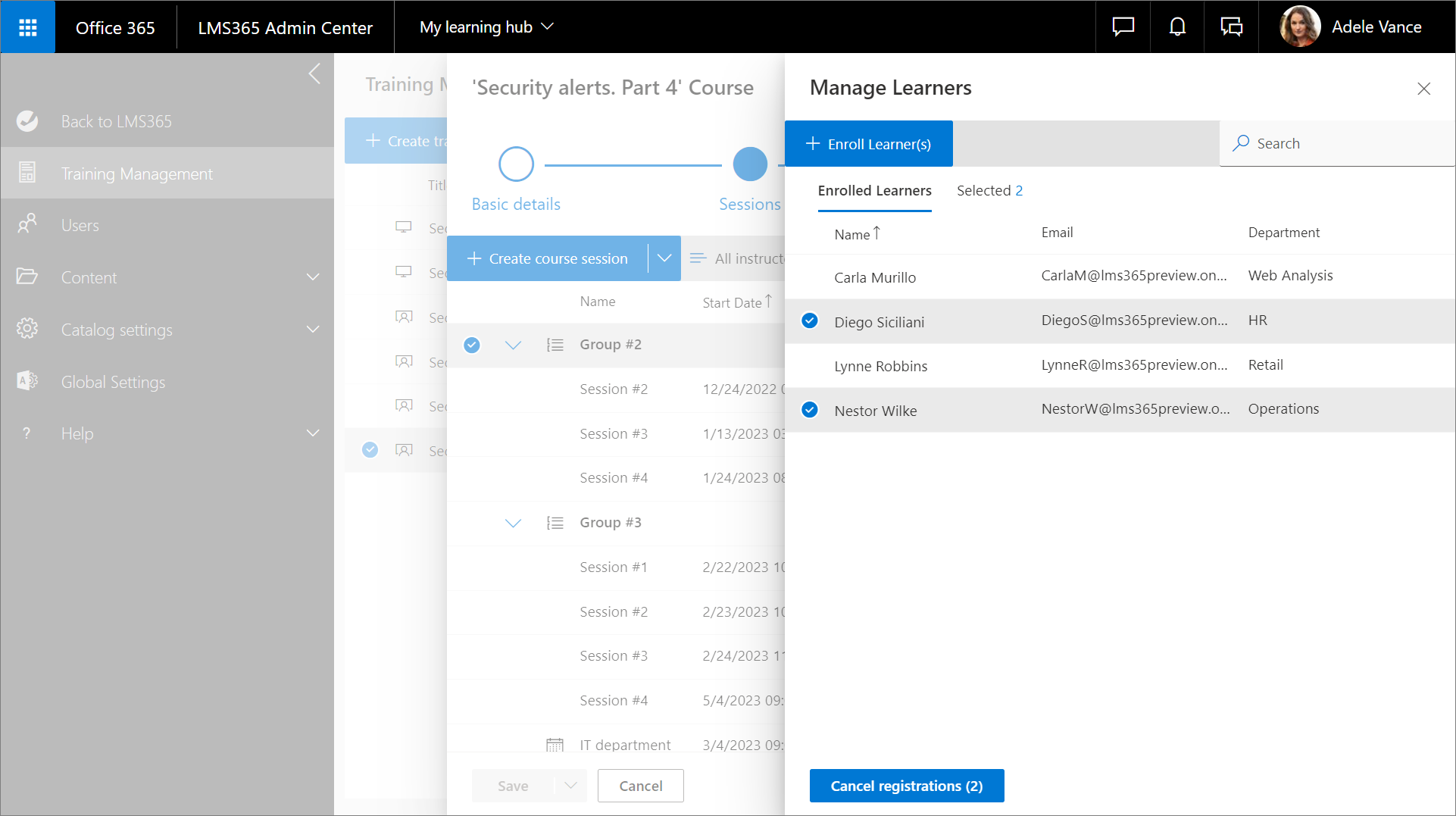Switch to the Selected 2 tab
This screenshot has width=1456, height=816.
(989, 191)
